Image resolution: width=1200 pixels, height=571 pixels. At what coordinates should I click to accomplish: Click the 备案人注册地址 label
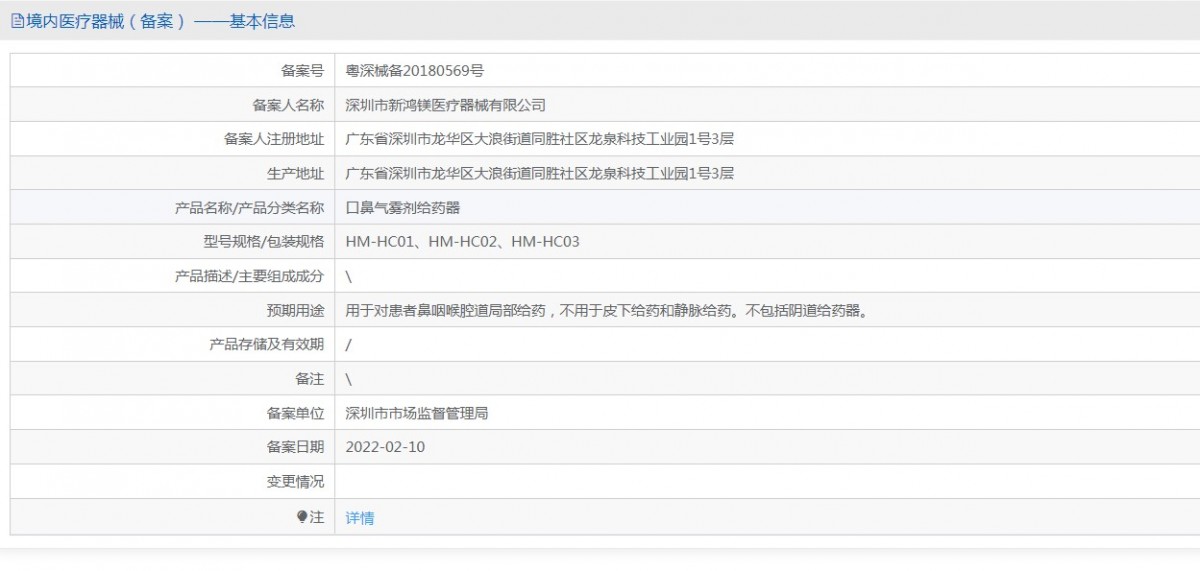[274, 139]
